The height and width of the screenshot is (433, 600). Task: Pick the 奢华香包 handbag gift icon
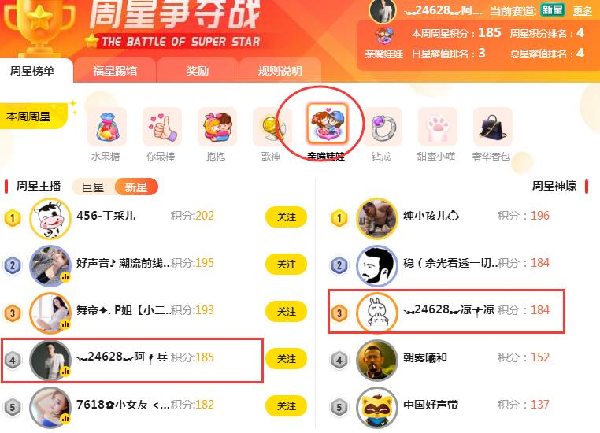(493, 127)
